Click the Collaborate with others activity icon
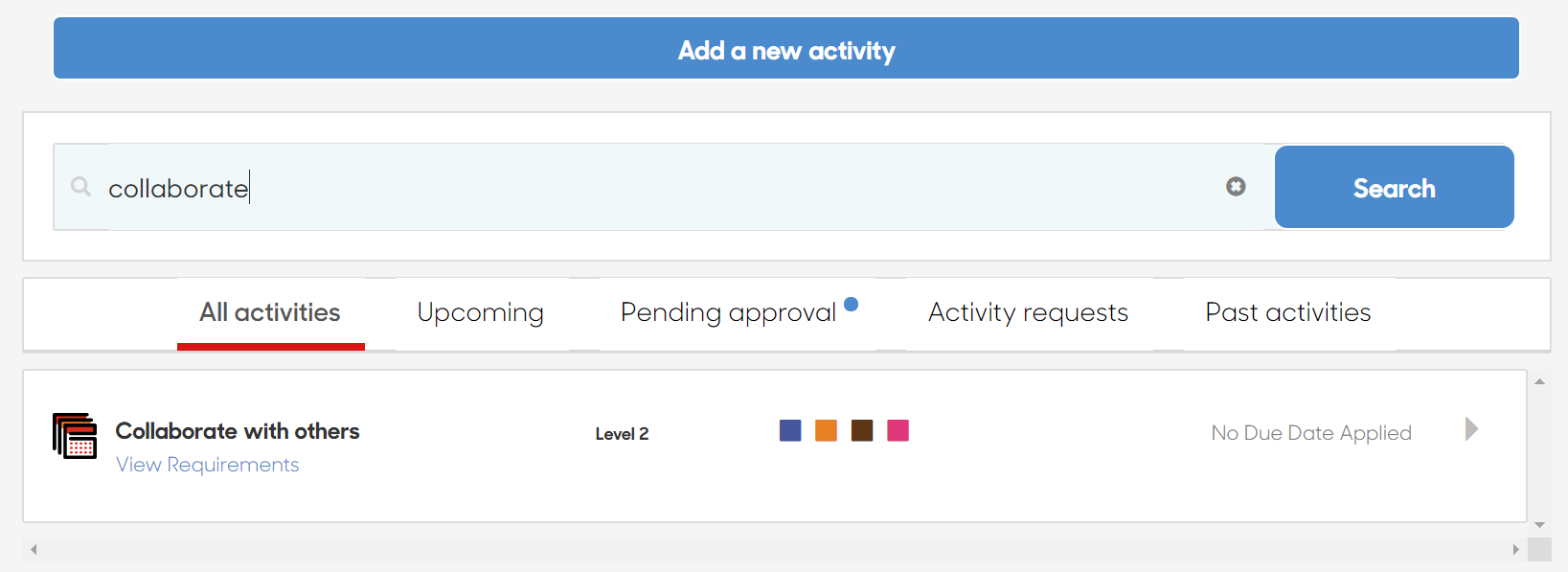The width and height of the screenshot is (1568, 572). pos(75,436)
